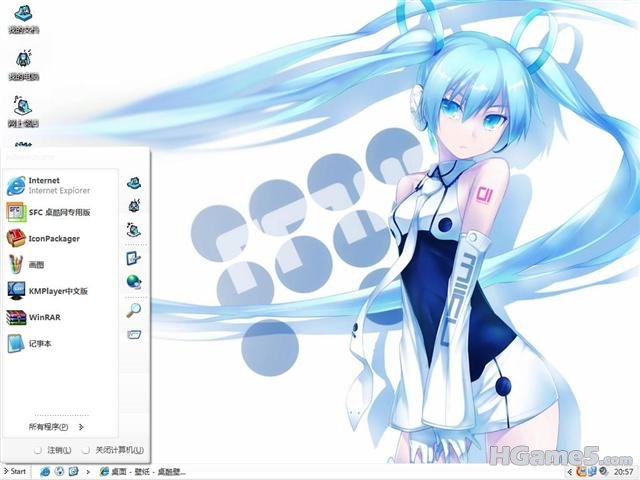Image resolution: width=640 pixels, height=480 pixels.
Task: Click the blue monitors network tray icon
Action: pyautogui.click(x=592, y=472)
